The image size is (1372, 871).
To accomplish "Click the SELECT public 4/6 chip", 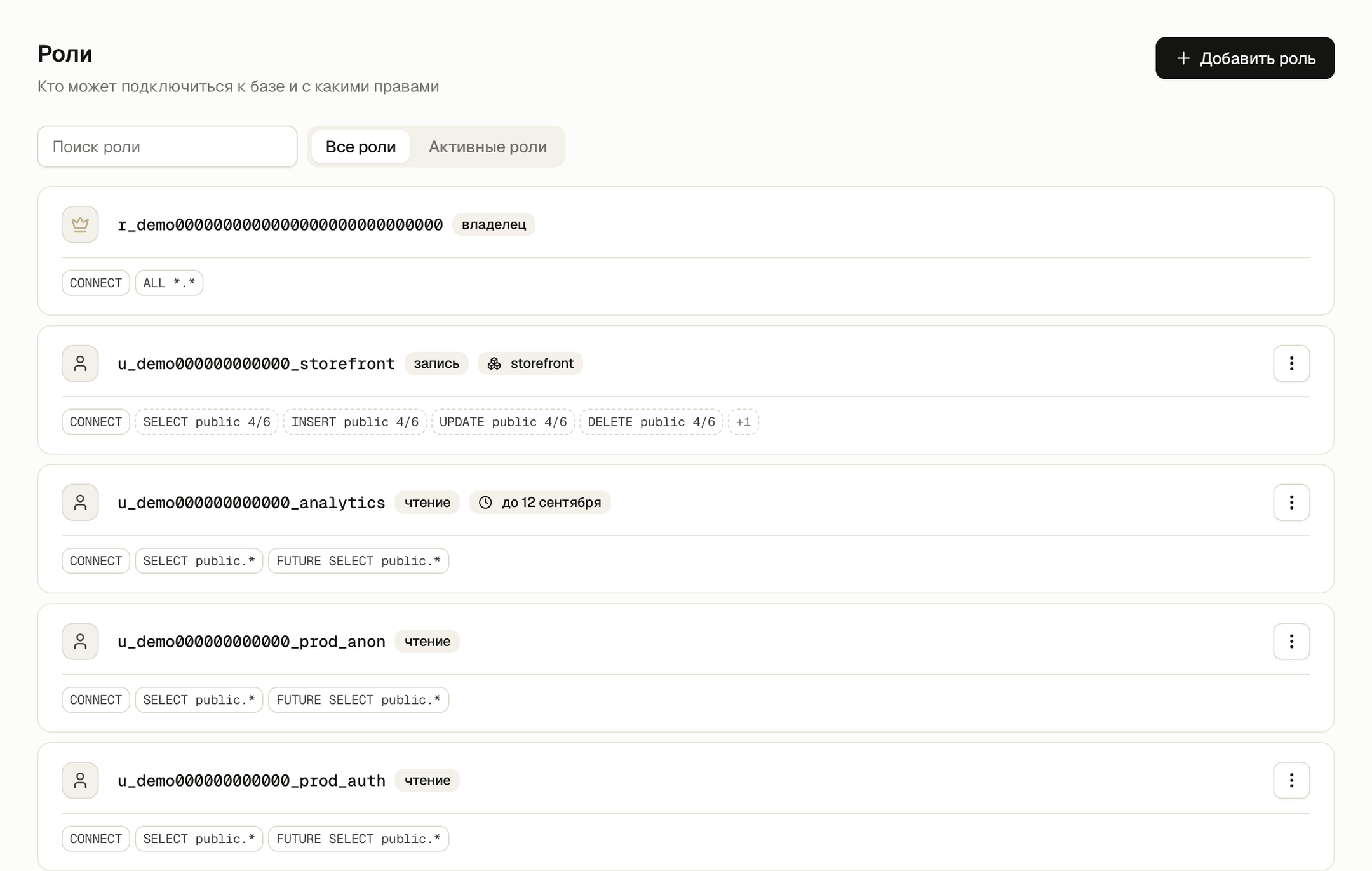I will pyautogui.click(x=206, y=422).
